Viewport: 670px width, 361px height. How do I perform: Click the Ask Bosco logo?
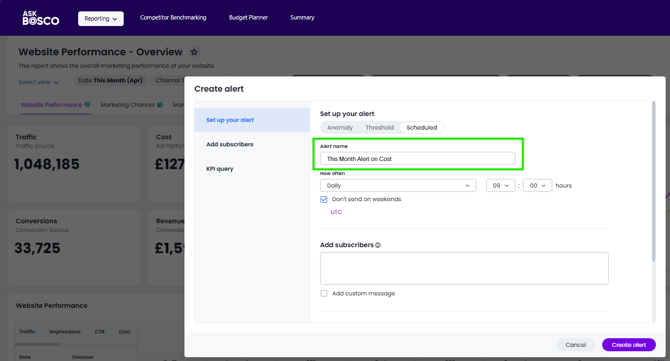coord(41,18)
